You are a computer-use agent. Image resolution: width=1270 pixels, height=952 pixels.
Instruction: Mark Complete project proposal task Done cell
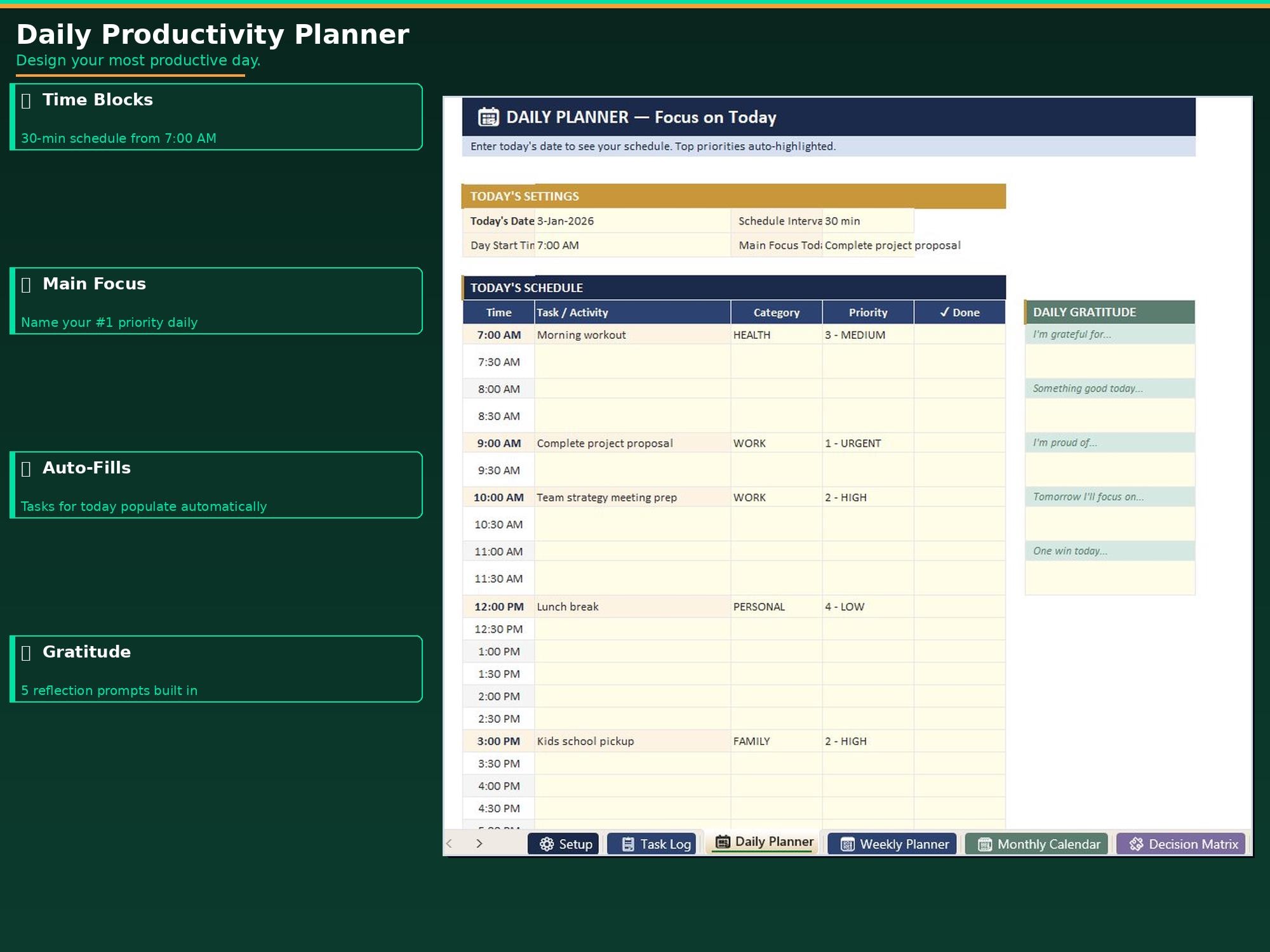coord(959,443)
